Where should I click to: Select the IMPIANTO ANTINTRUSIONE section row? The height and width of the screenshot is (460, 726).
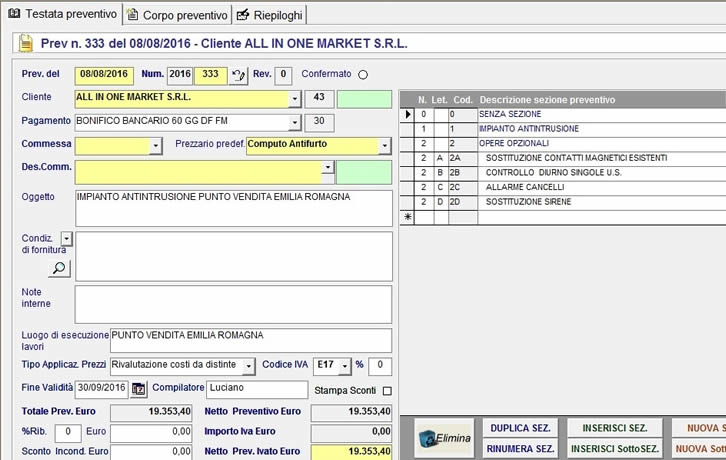pyautogui.click(x=563, y=129)
